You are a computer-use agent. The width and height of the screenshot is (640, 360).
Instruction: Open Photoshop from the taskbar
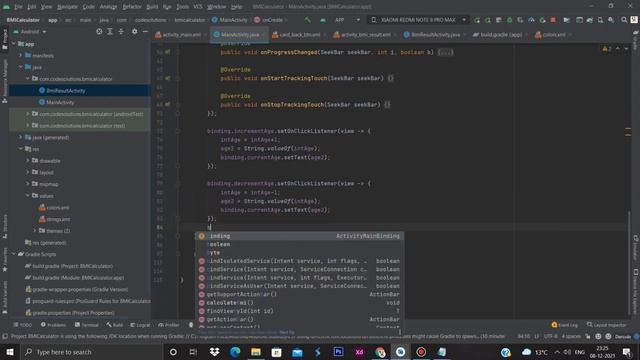click(338, 352)
